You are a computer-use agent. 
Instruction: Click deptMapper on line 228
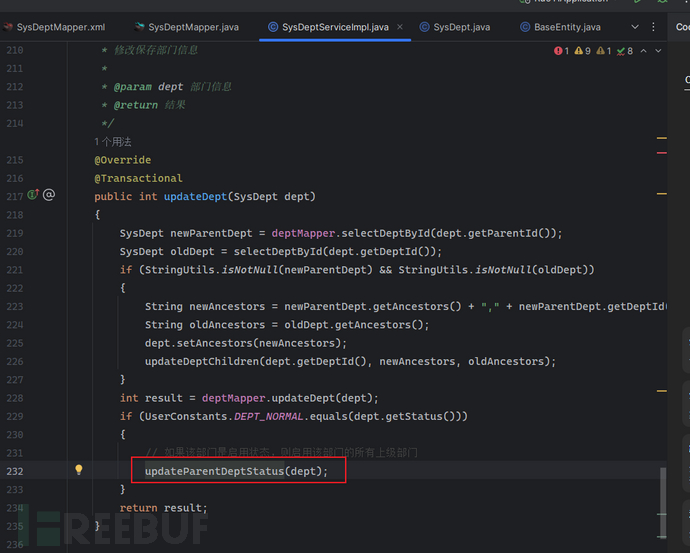click(234, 398)
